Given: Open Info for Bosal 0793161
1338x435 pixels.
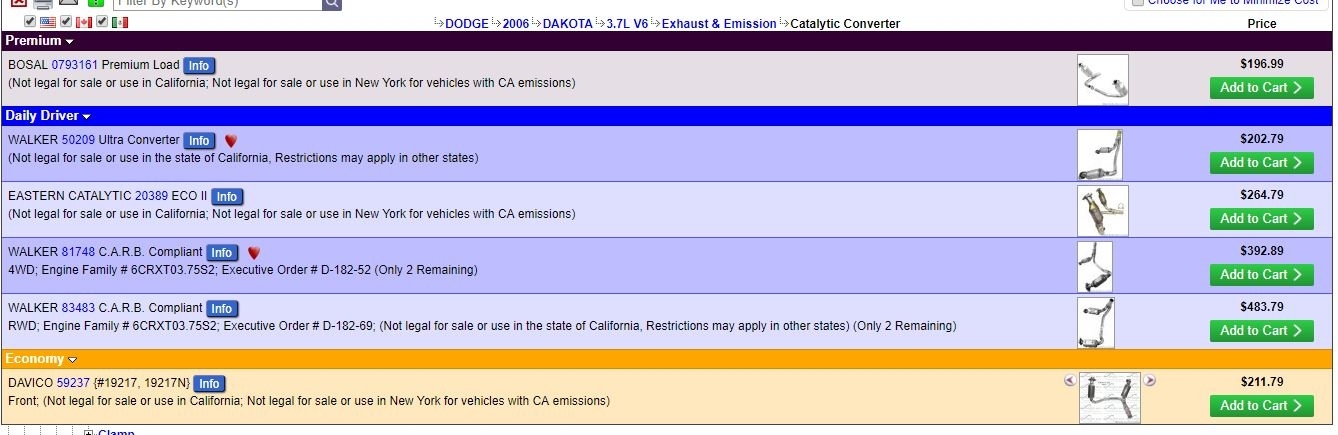Looking at the screenshot, I should coord(199,66).
